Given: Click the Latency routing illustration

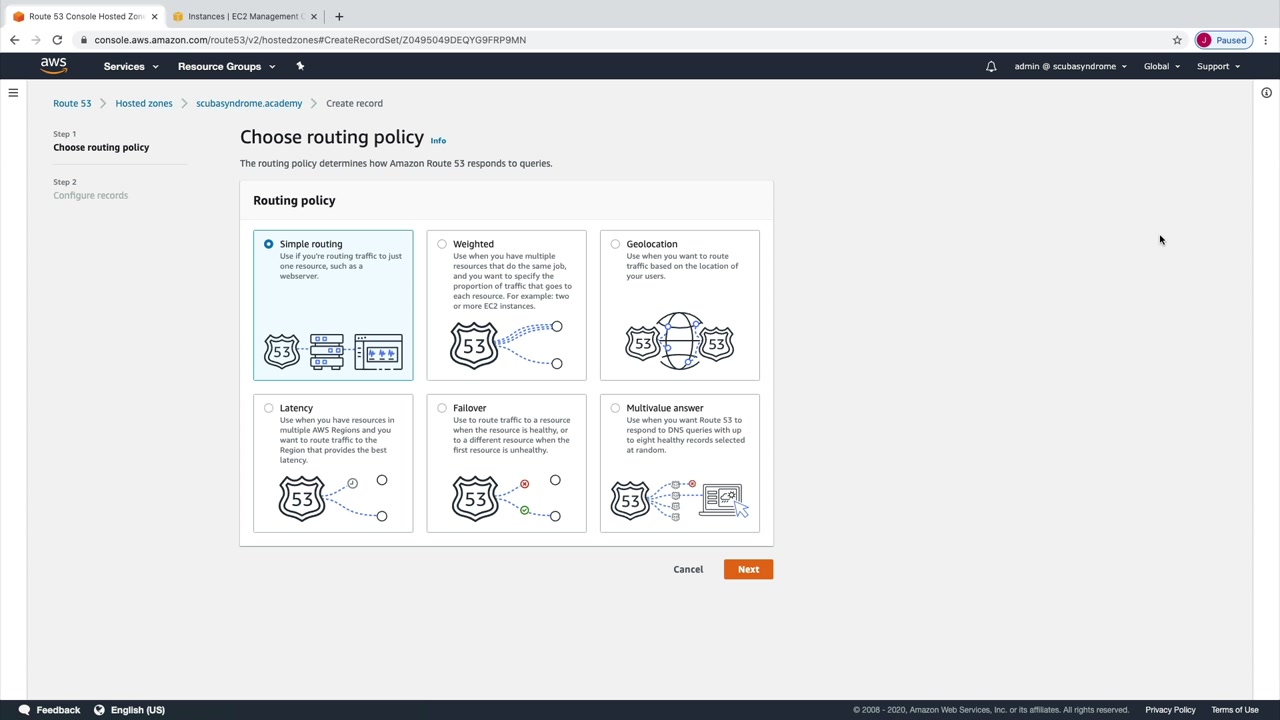Looking at the screenshot, I should [333, 498].
